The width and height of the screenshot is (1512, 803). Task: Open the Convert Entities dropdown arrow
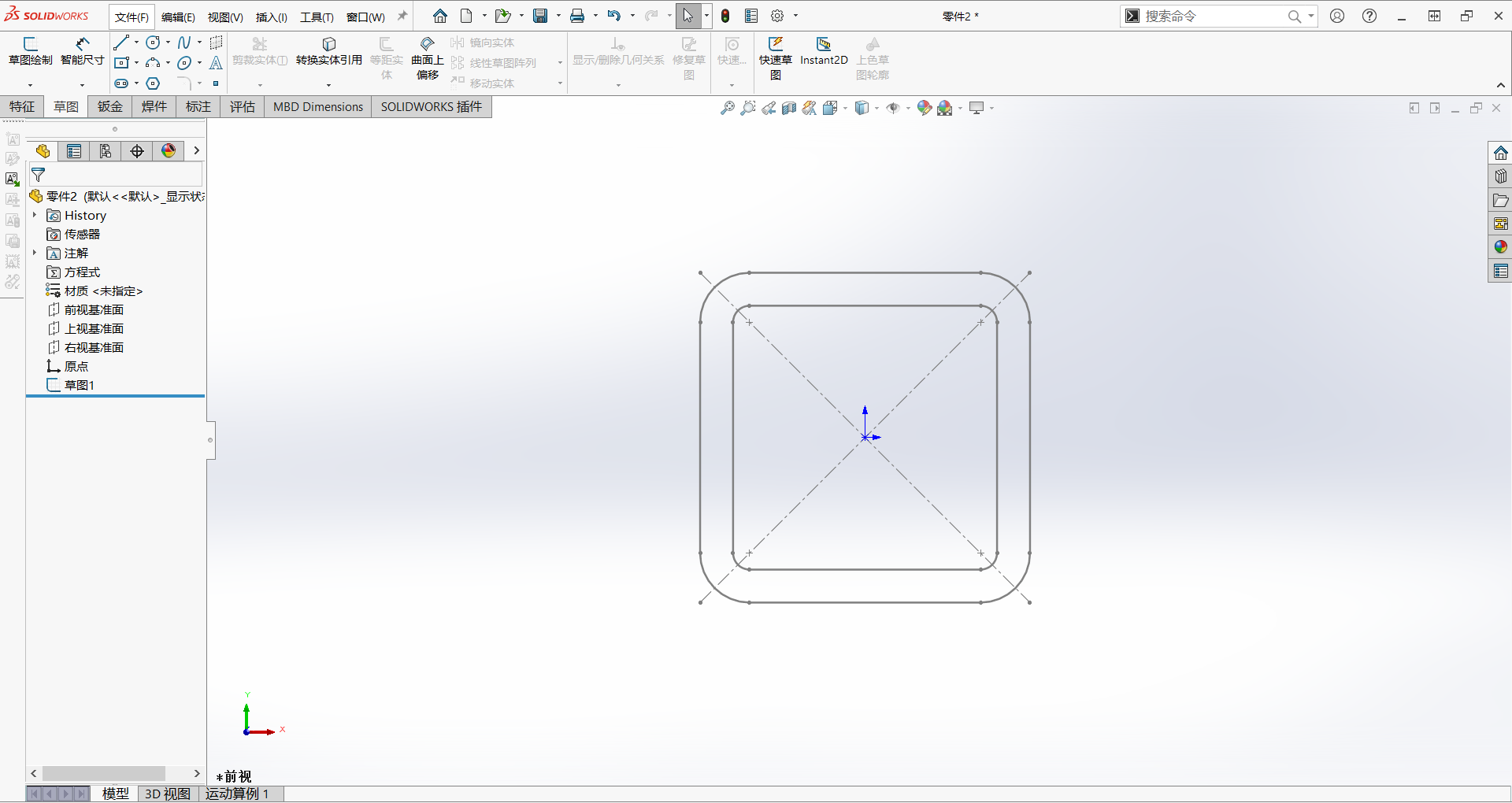tap(328, 84)
